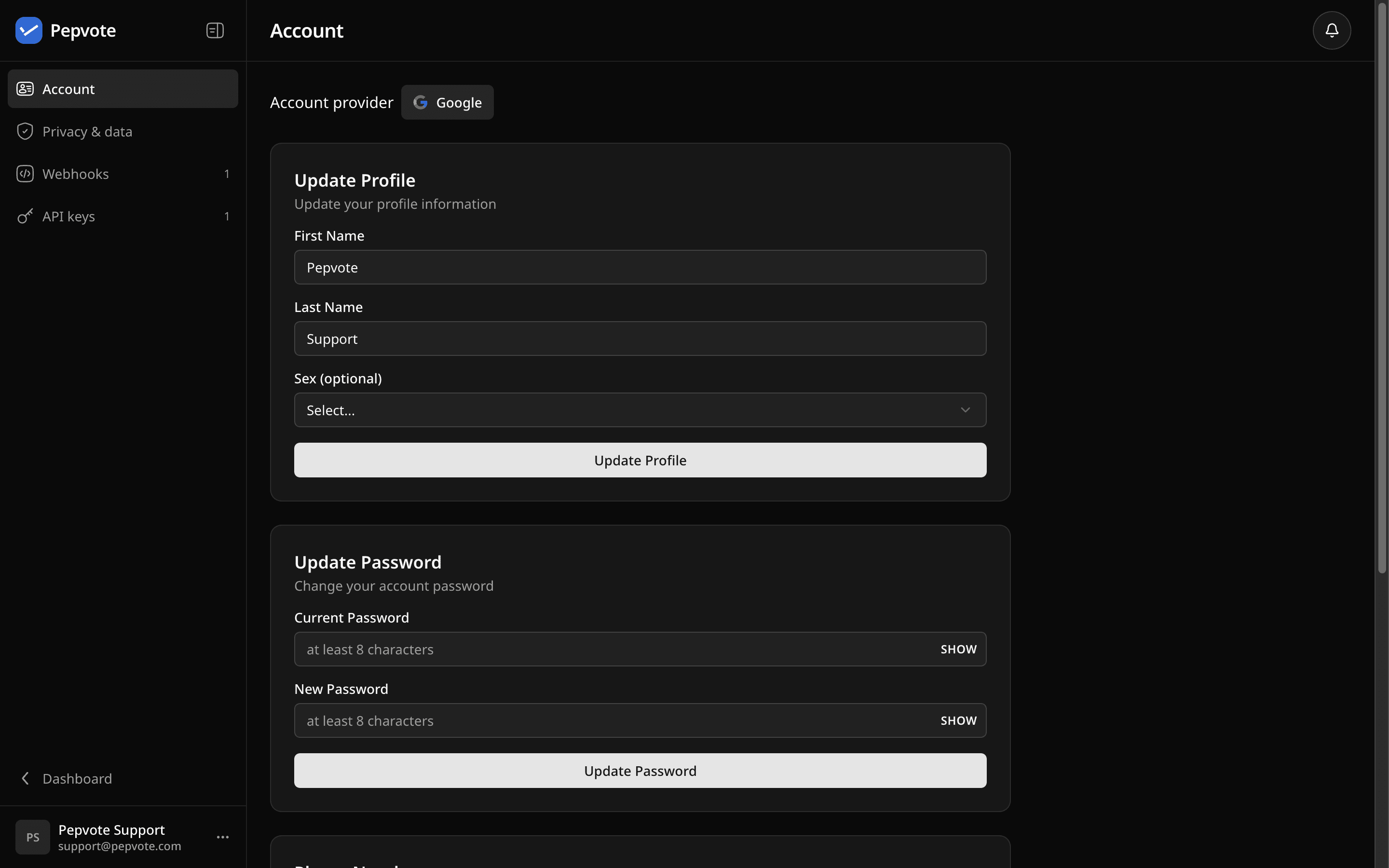Click the Privacy & data shield icon
The width and height of the screenshot is (1389, 868).
(25, 132)
